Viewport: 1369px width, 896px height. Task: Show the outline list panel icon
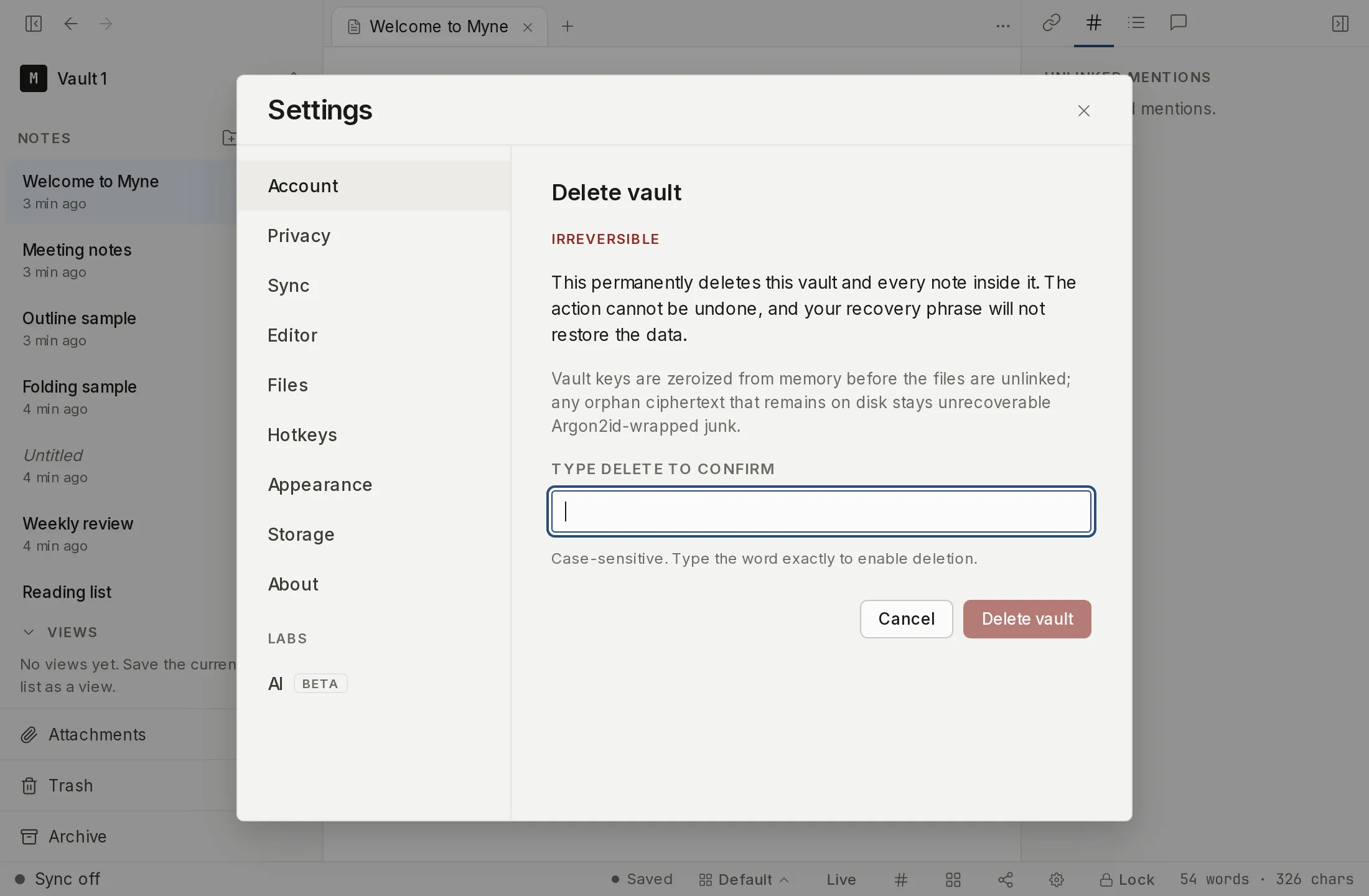tap(1136, 23)
